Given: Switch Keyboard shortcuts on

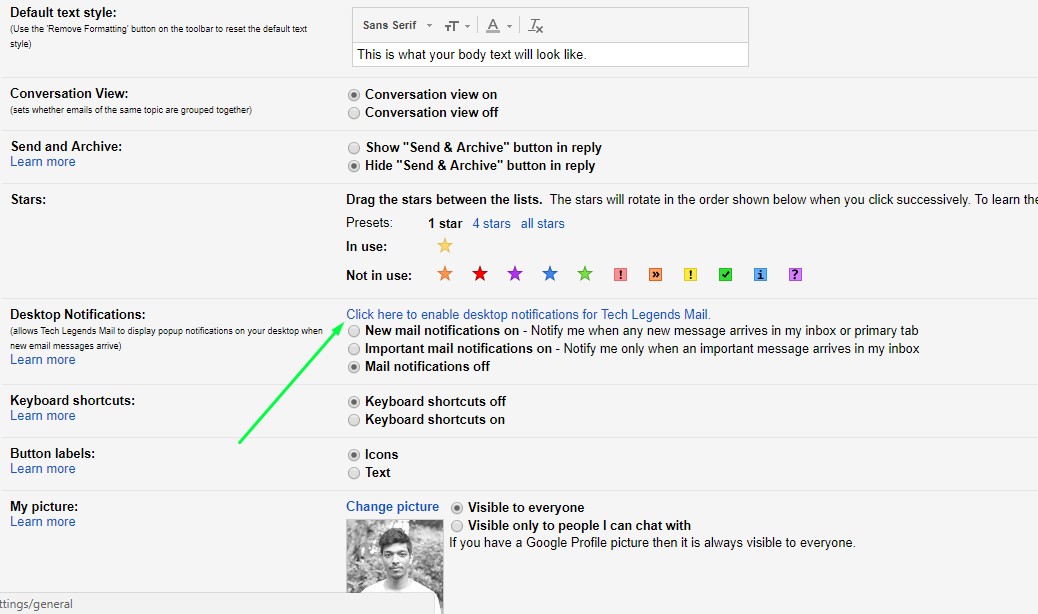Looking at the screenshot, I should point(353,420).
